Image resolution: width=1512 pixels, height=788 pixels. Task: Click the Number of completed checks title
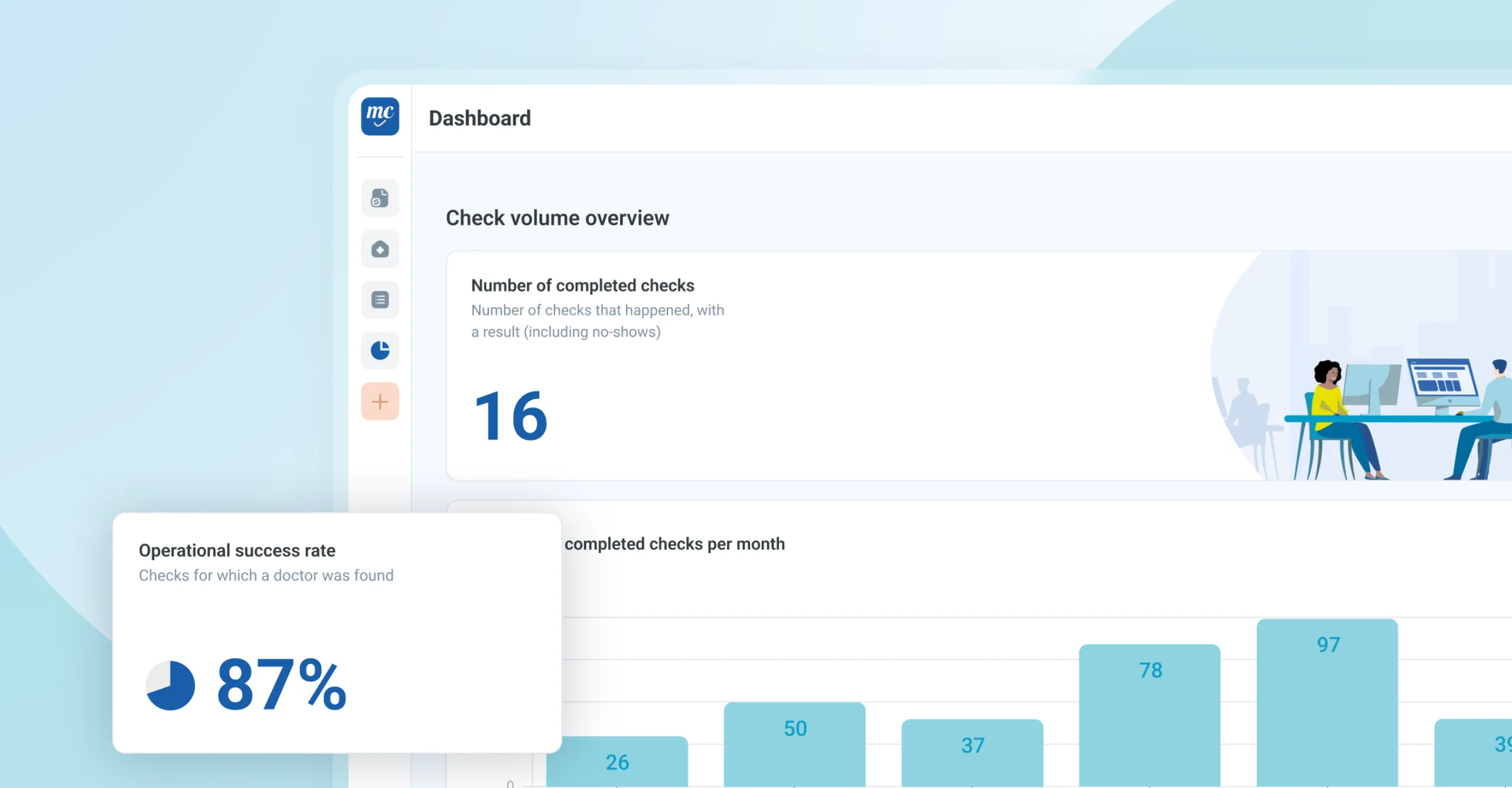[583, 285]
